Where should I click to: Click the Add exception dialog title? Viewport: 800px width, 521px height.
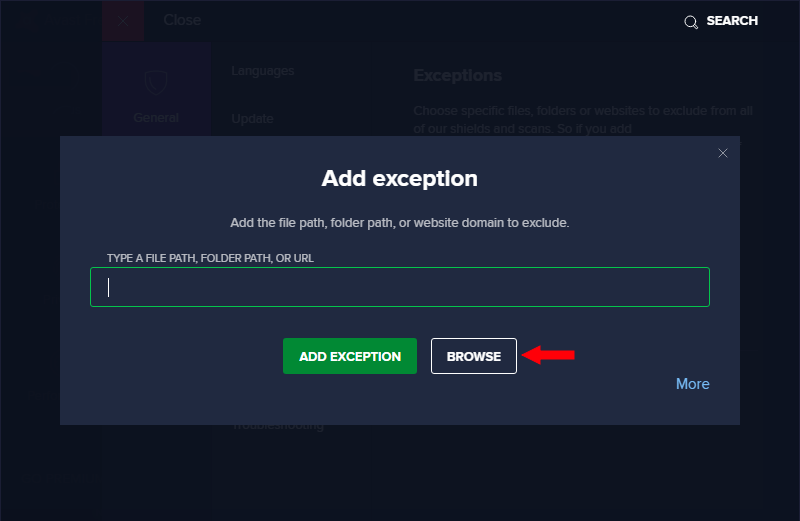[x=399, y=179]
